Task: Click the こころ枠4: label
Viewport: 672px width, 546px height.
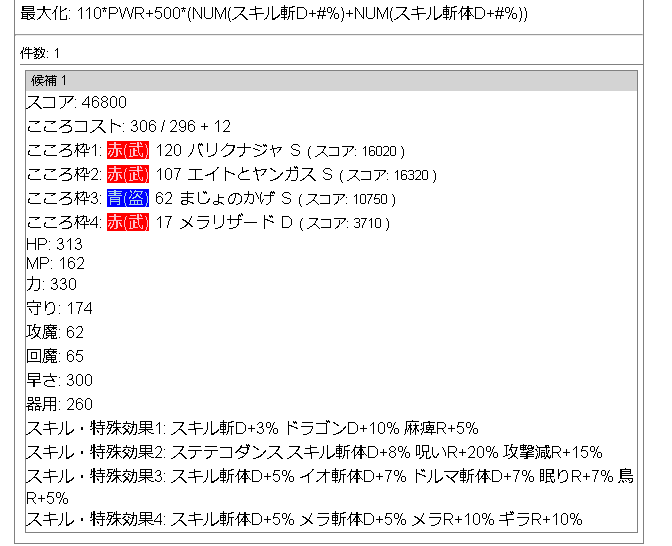Action: 64,222
